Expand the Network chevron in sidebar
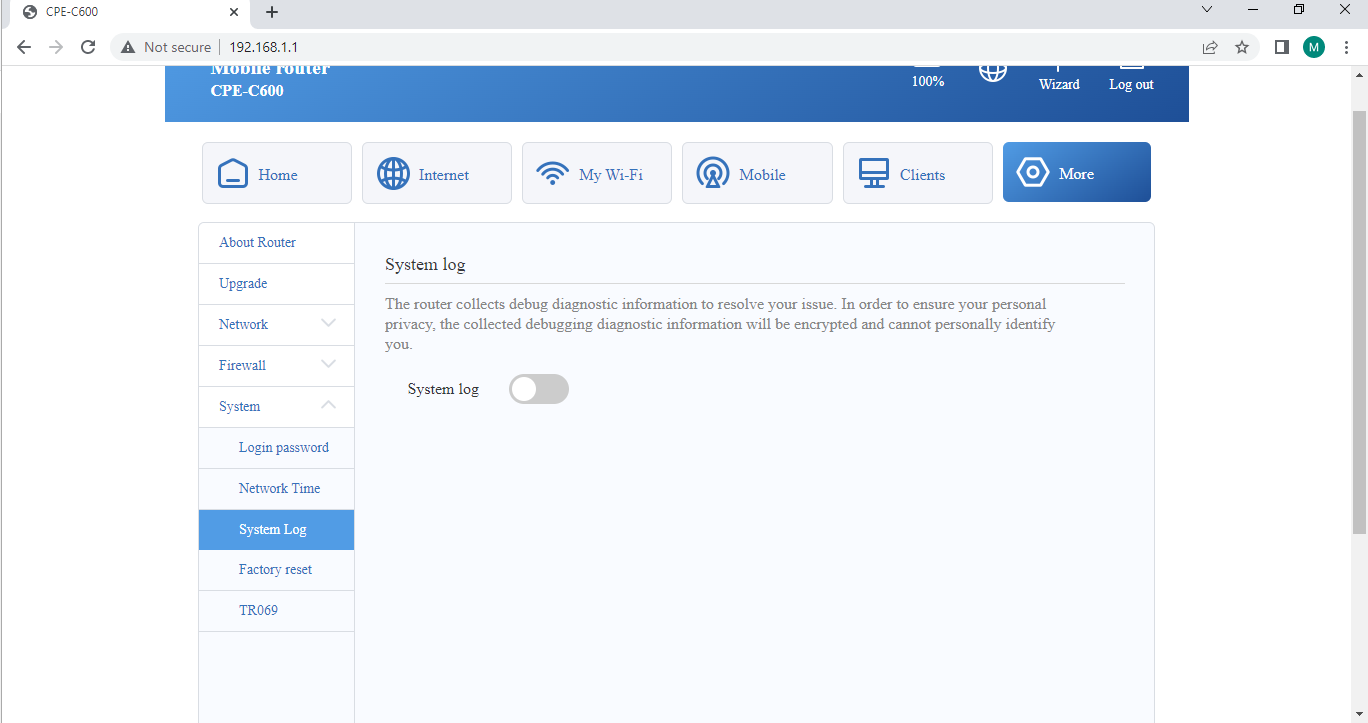Image resolution: width=1368 pixels, height=723 pixels. point(328,324)
